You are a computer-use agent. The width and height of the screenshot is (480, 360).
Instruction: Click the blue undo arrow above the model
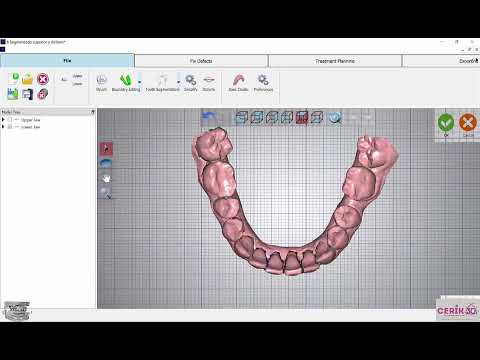209,117
